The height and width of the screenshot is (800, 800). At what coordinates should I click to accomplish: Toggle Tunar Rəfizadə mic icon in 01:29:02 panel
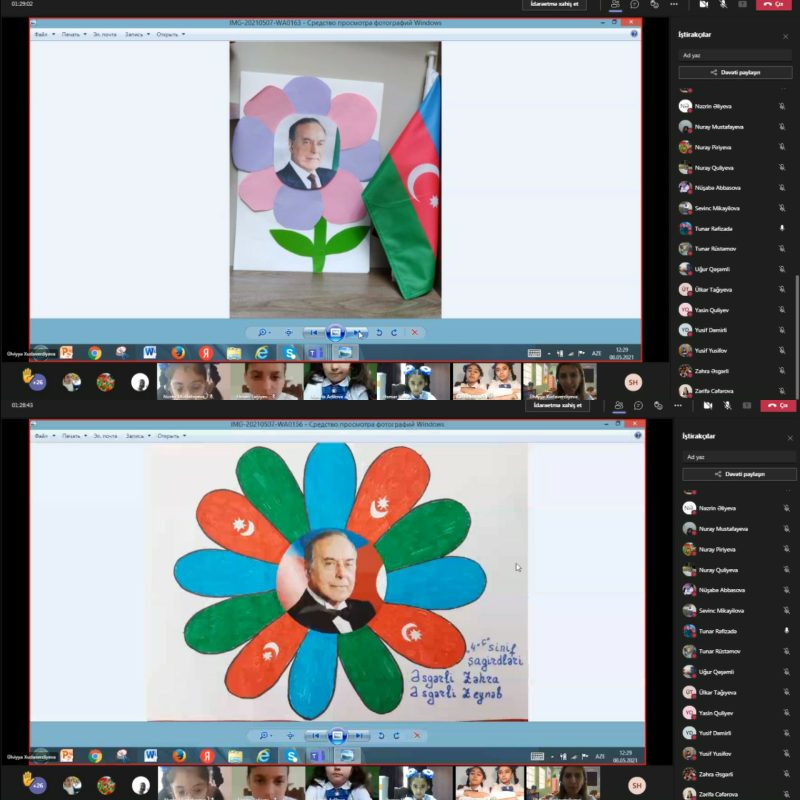[782, 229]
